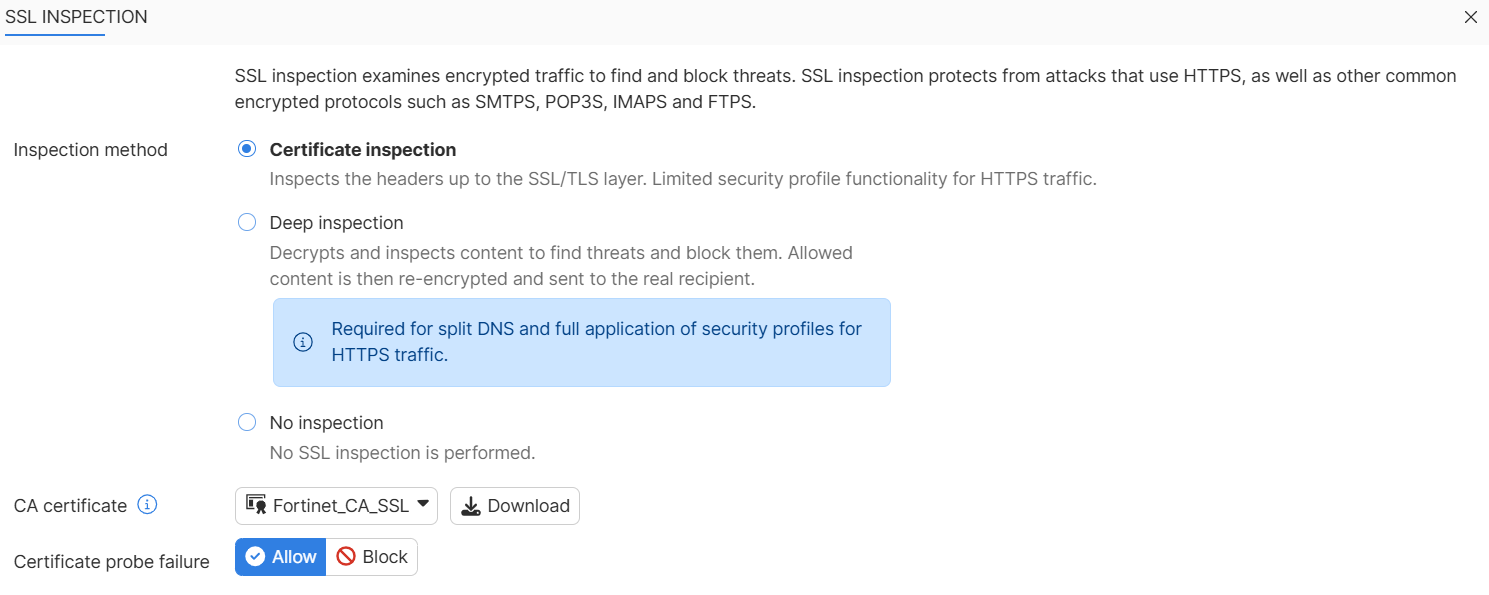The image size is (1489, 595).
Task: Click the dropdown caret on Fortinet_CA_SSL
Action: pyautogui.click(x=423, y=505)
